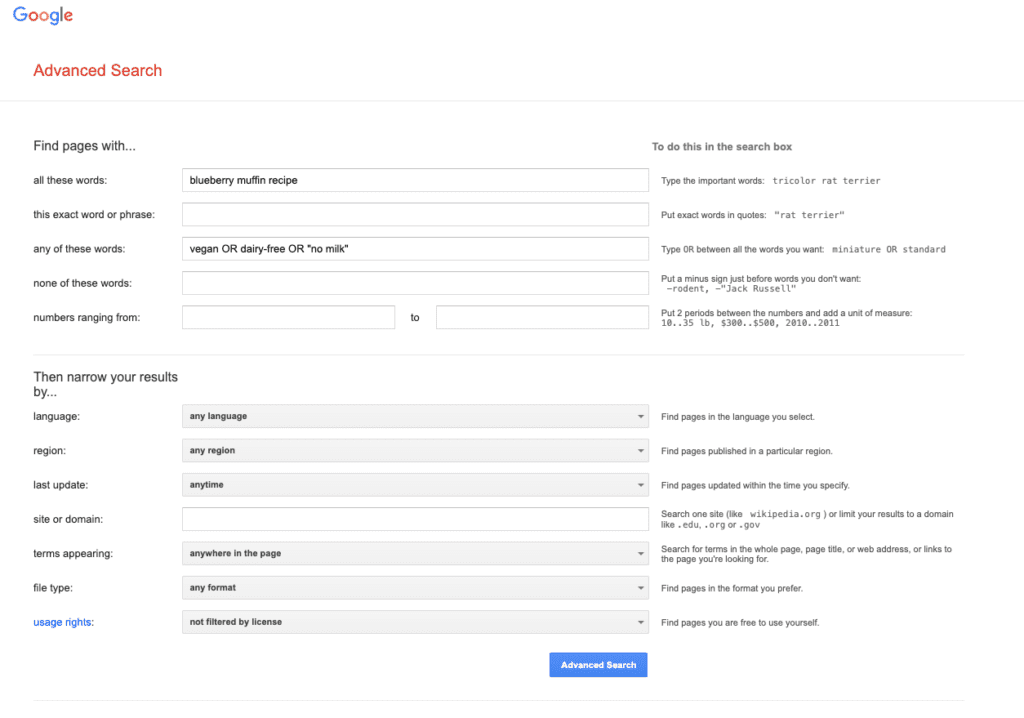Expand the file type dropdown
This screenshot has height=718, width=1024.
pos(415,588)
